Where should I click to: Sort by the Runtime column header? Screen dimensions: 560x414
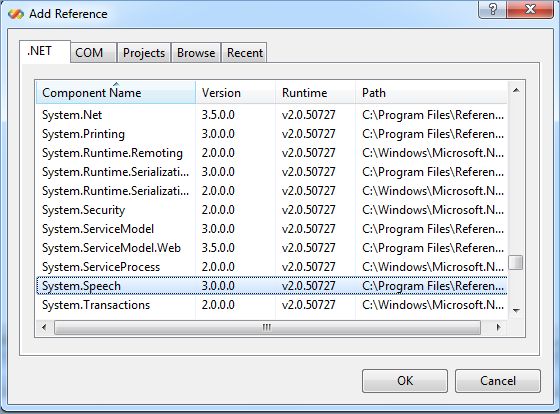click(315, 93)
